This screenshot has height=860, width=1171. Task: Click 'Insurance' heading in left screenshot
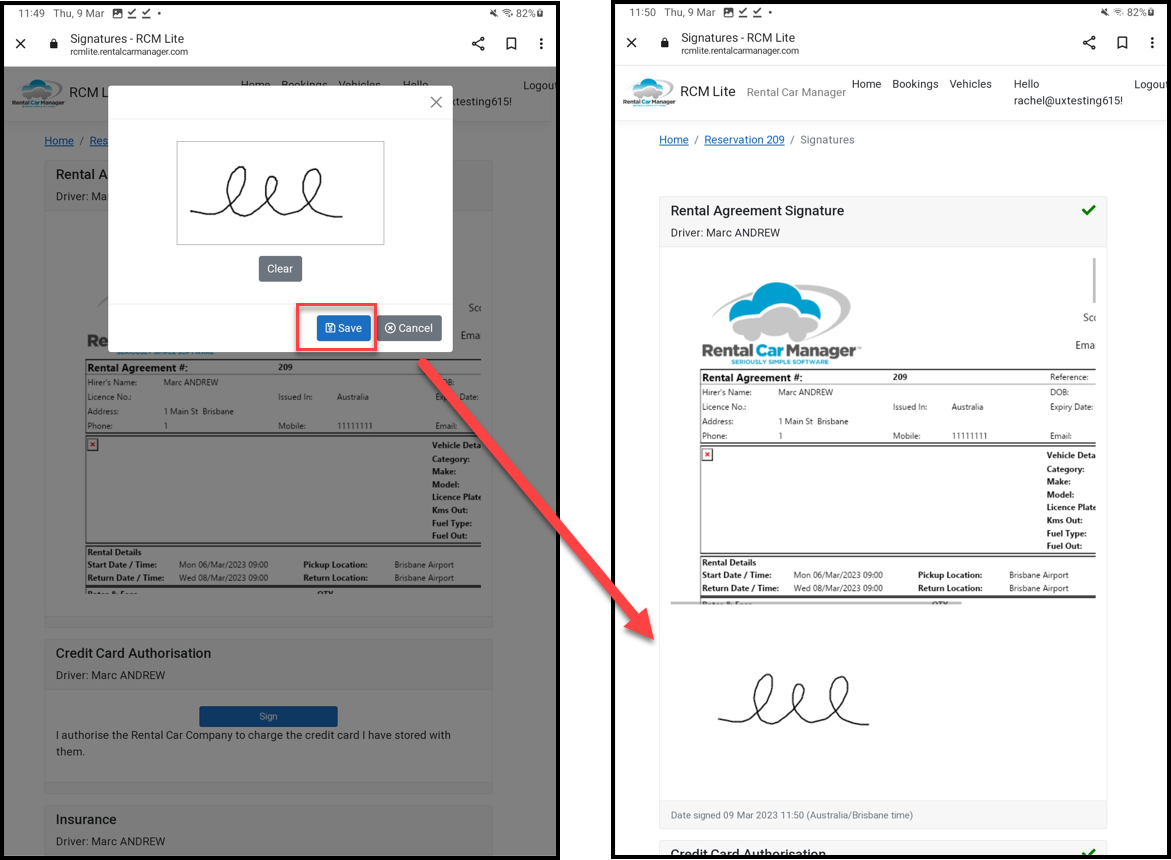(x=86, y=820)
